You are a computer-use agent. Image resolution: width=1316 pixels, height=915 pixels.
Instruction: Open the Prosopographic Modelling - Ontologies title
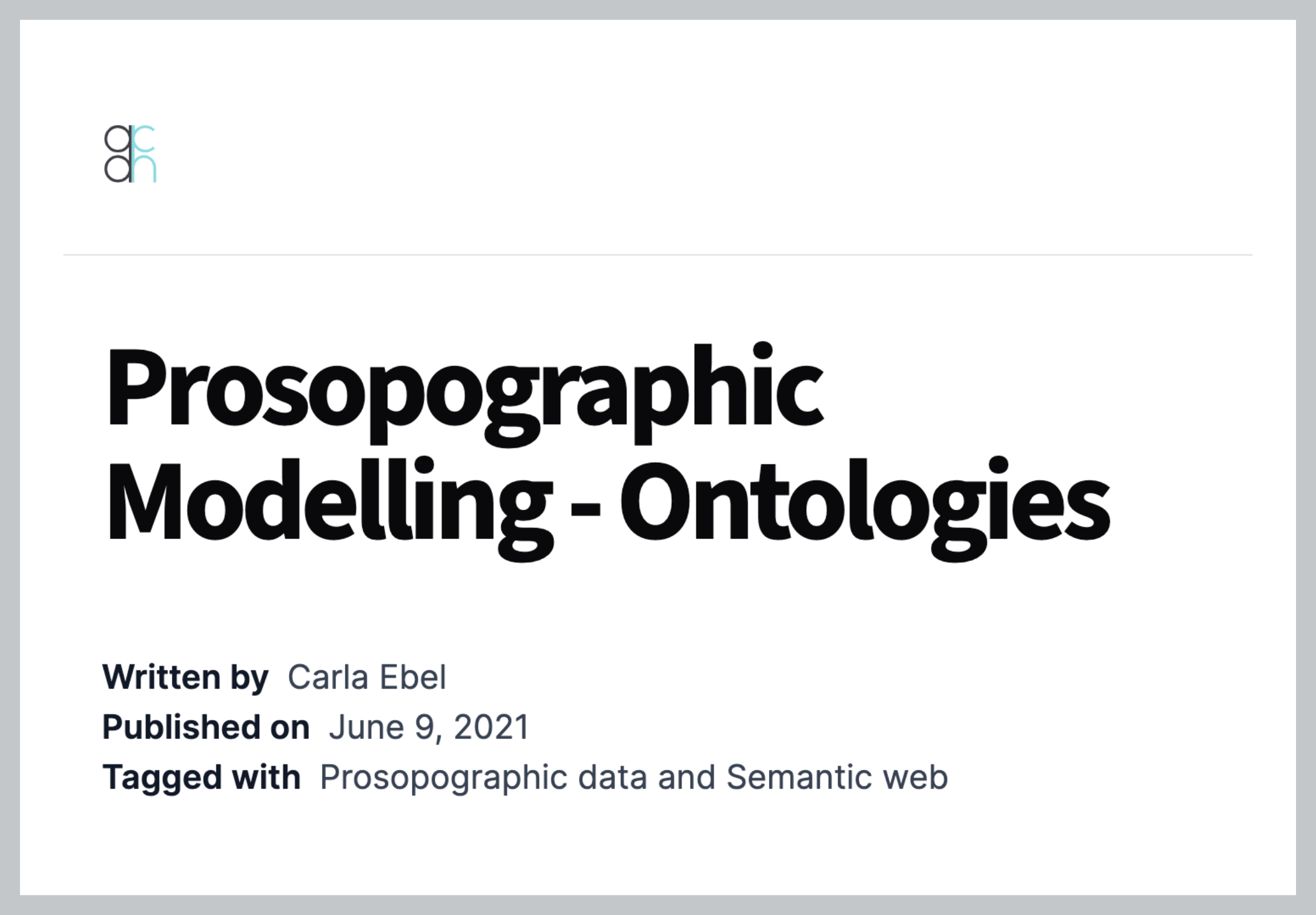pyautogui.click(x=608, y=451)
